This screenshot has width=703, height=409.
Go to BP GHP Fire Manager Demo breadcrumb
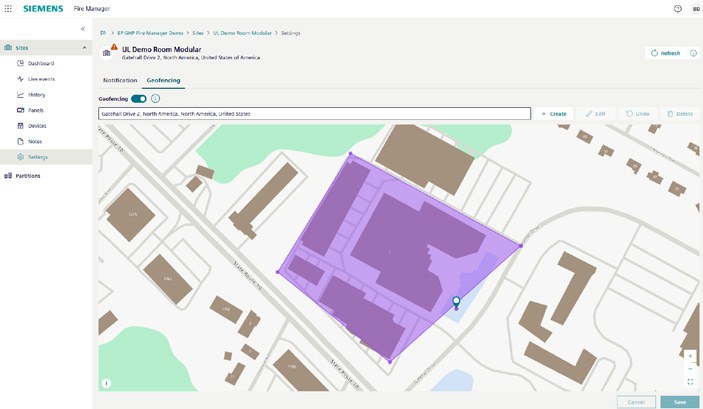click(x=150, y=33)
